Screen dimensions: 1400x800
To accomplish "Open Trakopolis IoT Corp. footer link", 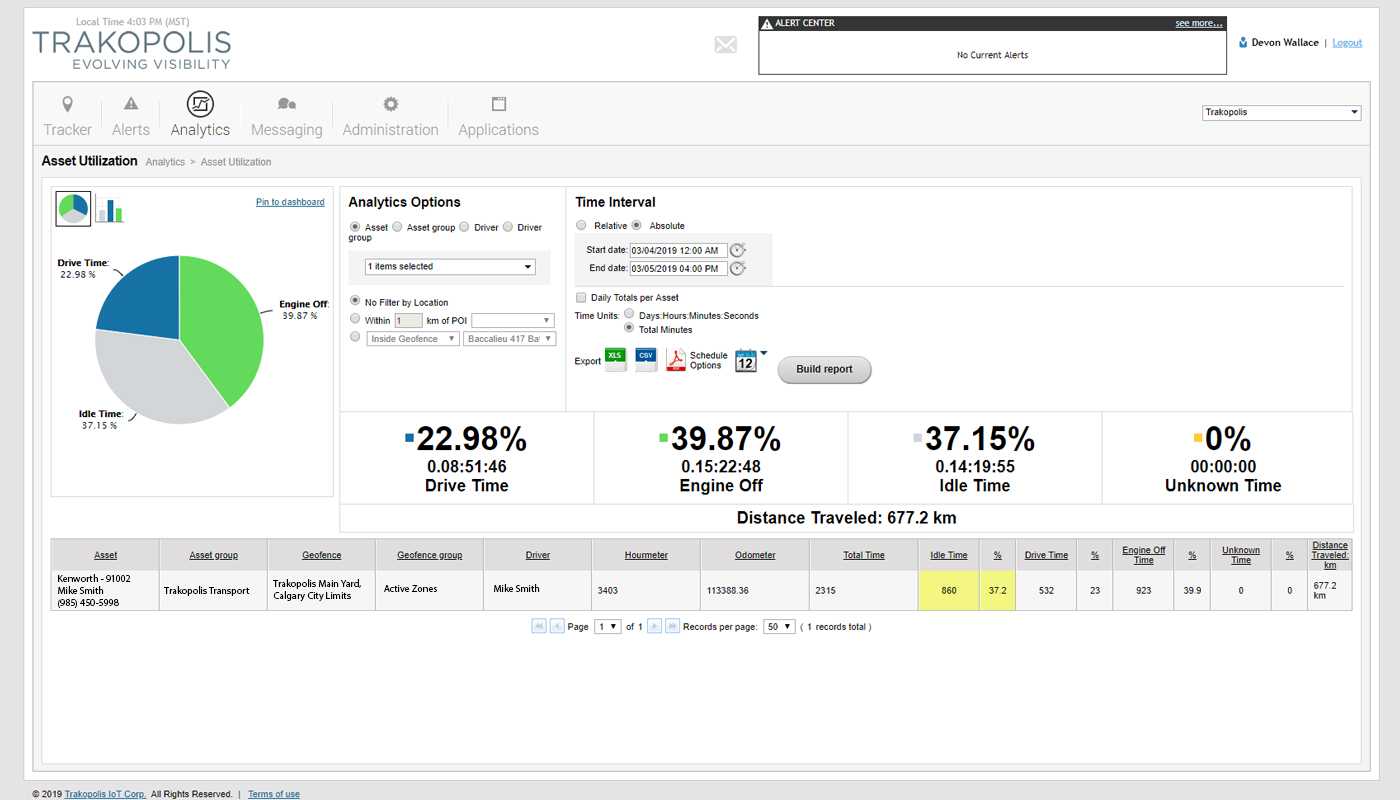I will click(x=105, y=794).
